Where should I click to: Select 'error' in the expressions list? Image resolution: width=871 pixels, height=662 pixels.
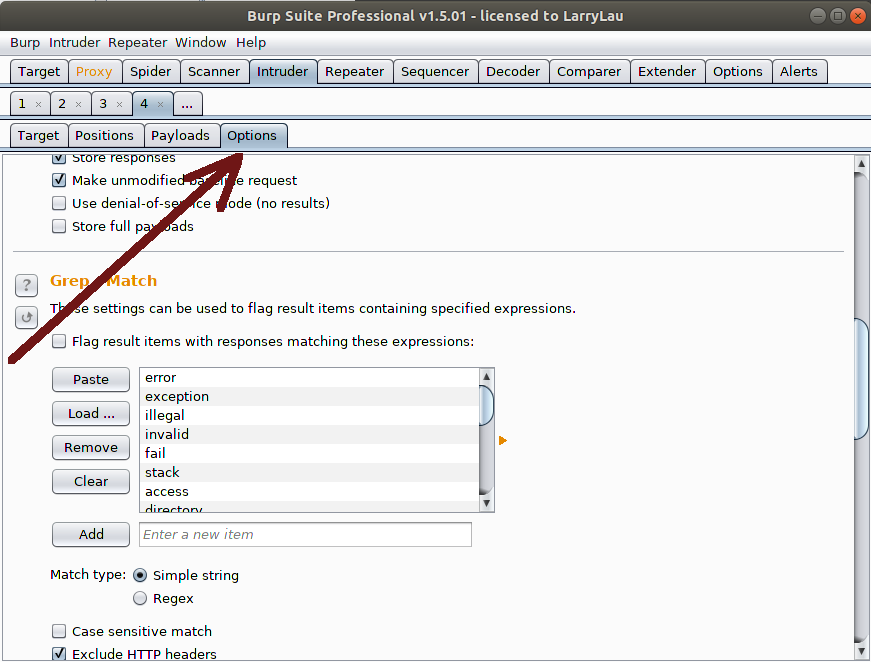[309, 378]
